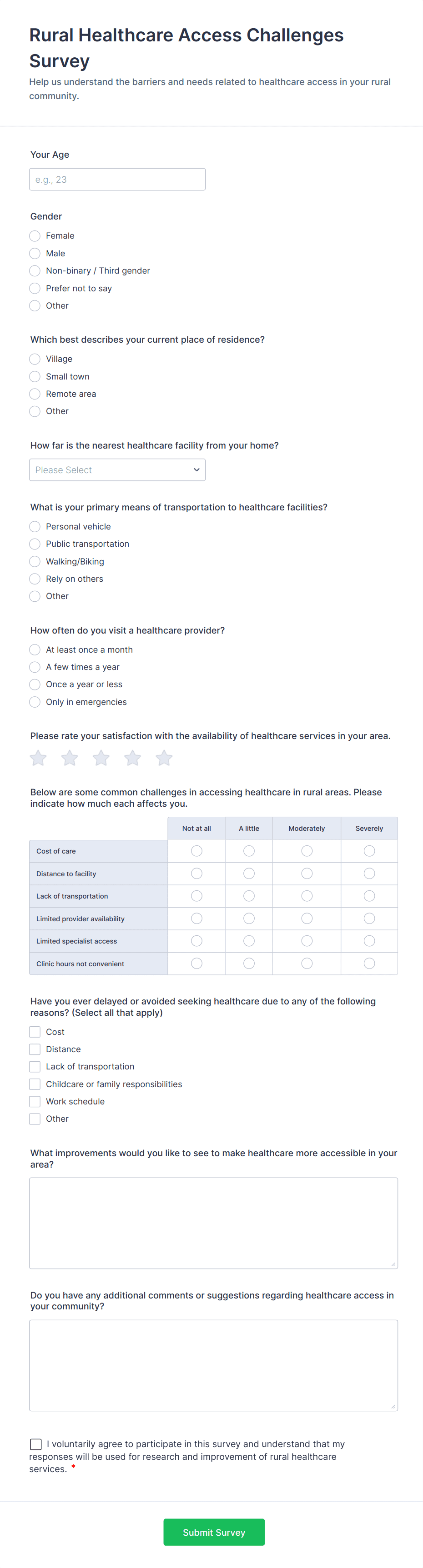Pick Walking/Biking as primary transportation
The width and height of the screenshot is (423, 1568).
pos(35,561)
